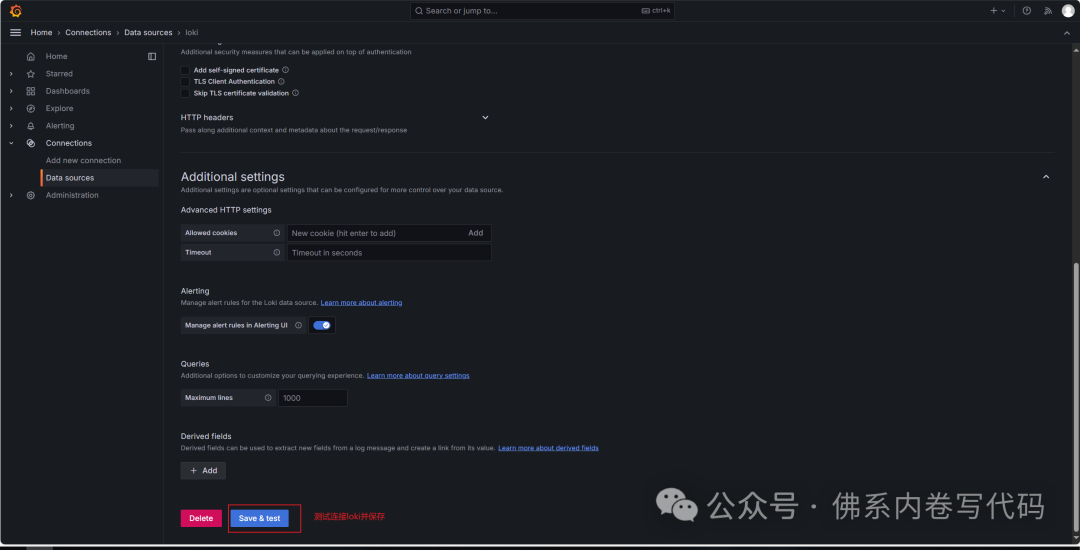The width and height of the screenshot is (1080, 550).
Task: Open Add new connection menu item
Action: click(83, 160)
